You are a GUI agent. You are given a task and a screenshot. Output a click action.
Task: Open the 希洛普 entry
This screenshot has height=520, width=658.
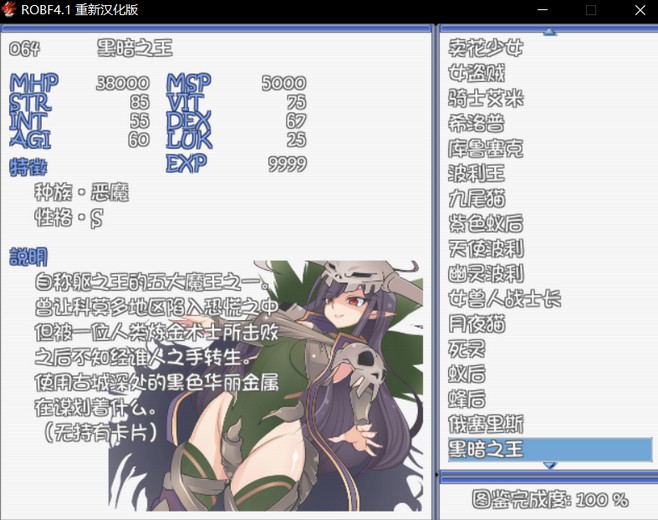[476, 123]
